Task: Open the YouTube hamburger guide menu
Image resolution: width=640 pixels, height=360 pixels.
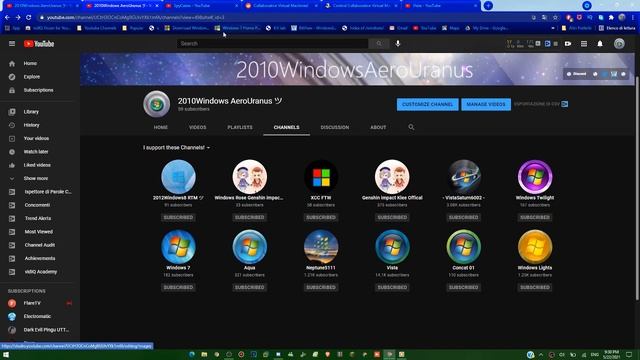Action: coord(12,44)
